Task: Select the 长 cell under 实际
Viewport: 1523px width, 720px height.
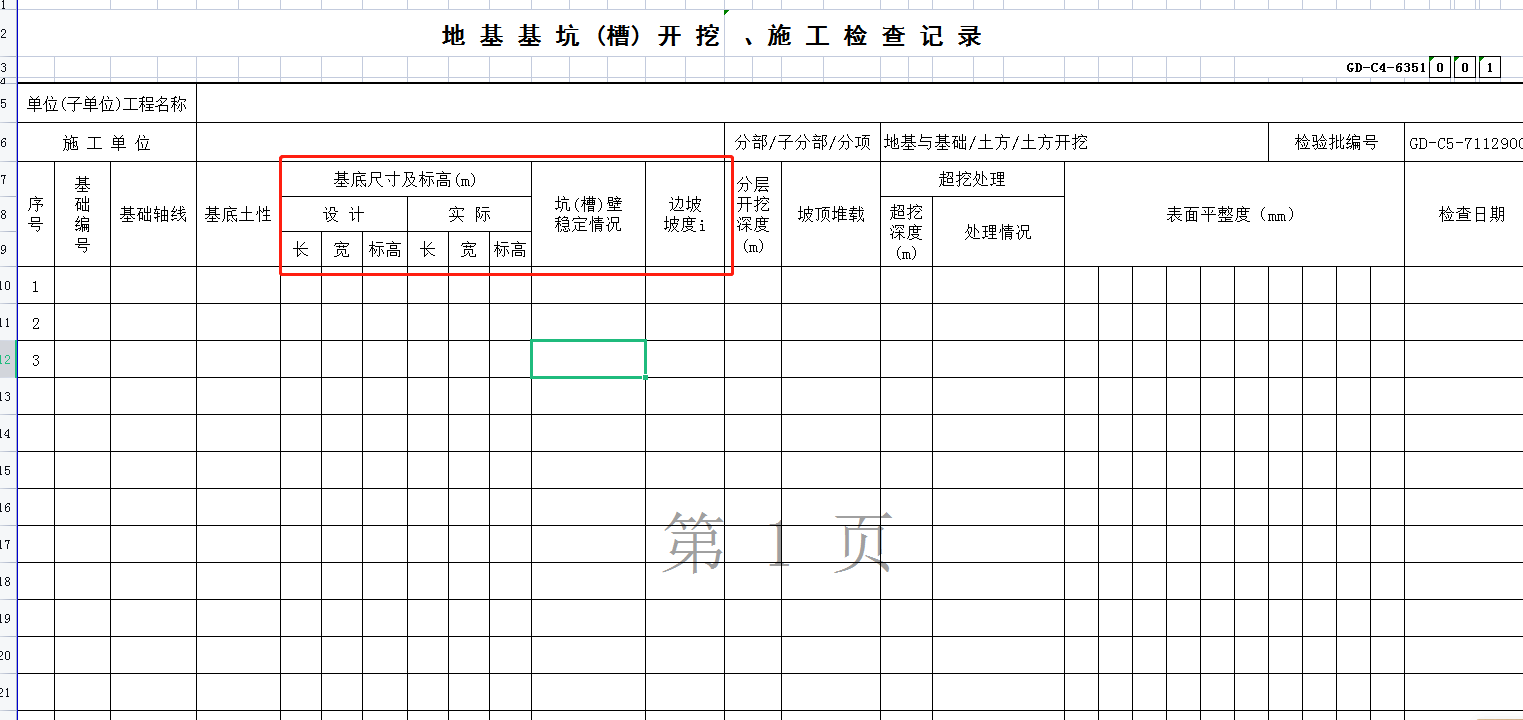Action: 428,250
